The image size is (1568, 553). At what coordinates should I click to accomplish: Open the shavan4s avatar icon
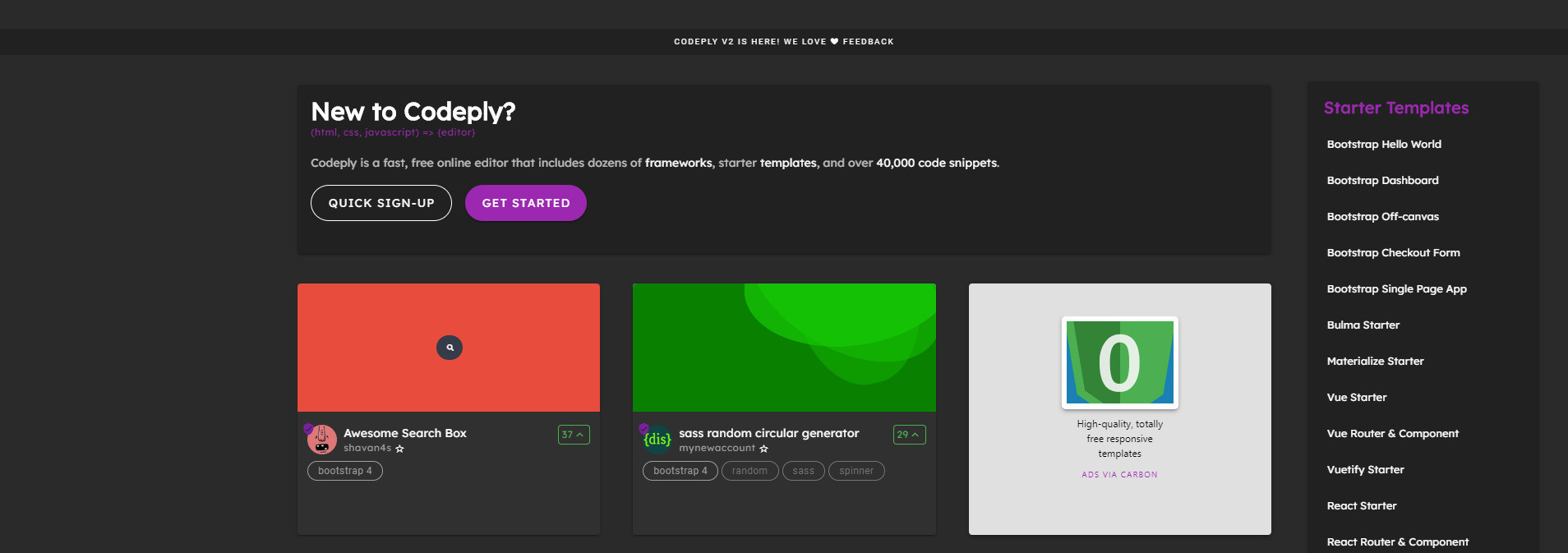pos(321,440)
